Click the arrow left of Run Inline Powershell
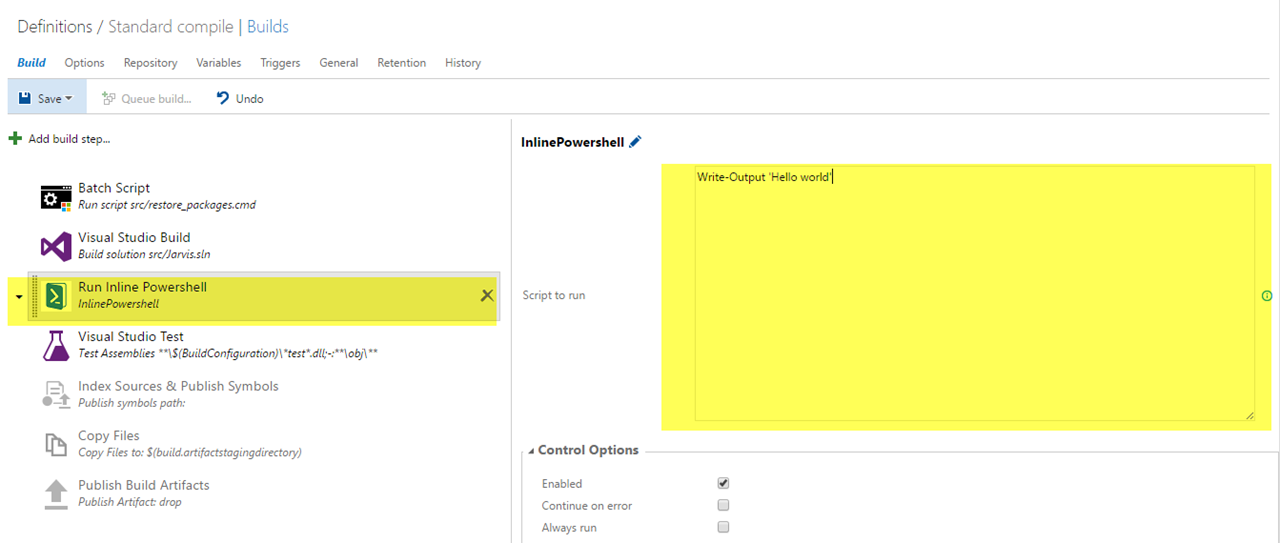The image size is (1280, 543). click(x=19, y=296)
